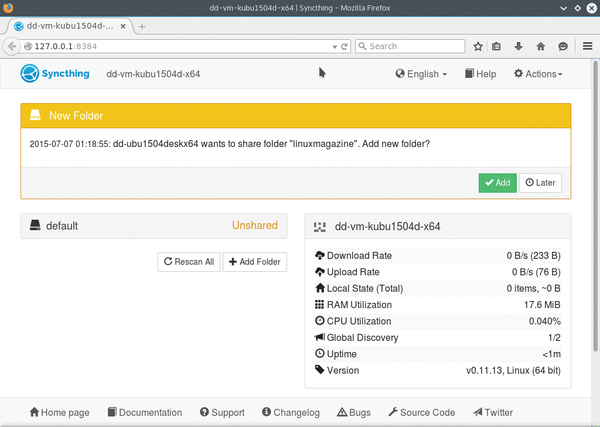The image size is (600, 427).
Task: Click the Version tag icon
Action: click(320, 370)
